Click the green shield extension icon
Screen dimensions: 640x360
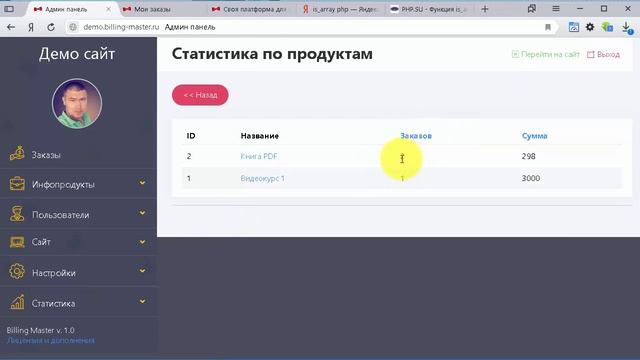[607, 27]
